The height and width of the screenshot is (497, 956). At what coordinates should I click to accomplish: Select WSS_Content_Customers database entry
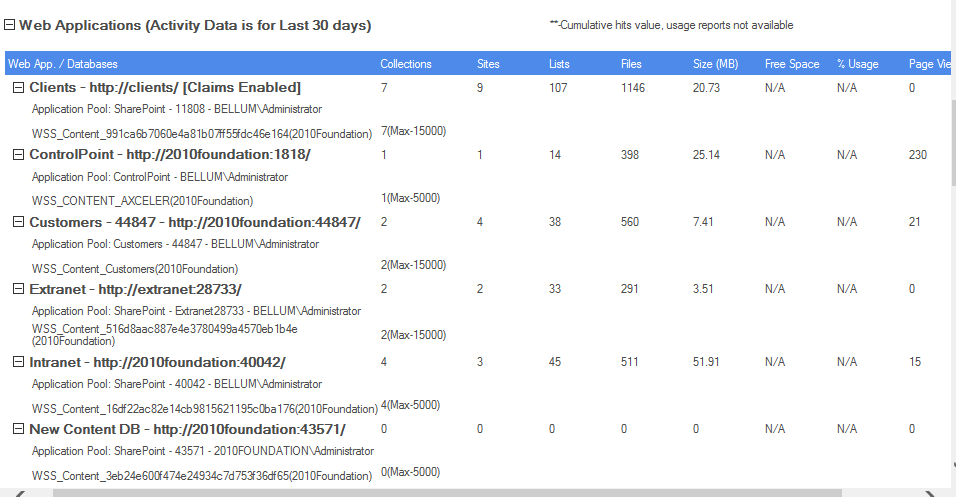pyautogui.click(x=135, y=268)
